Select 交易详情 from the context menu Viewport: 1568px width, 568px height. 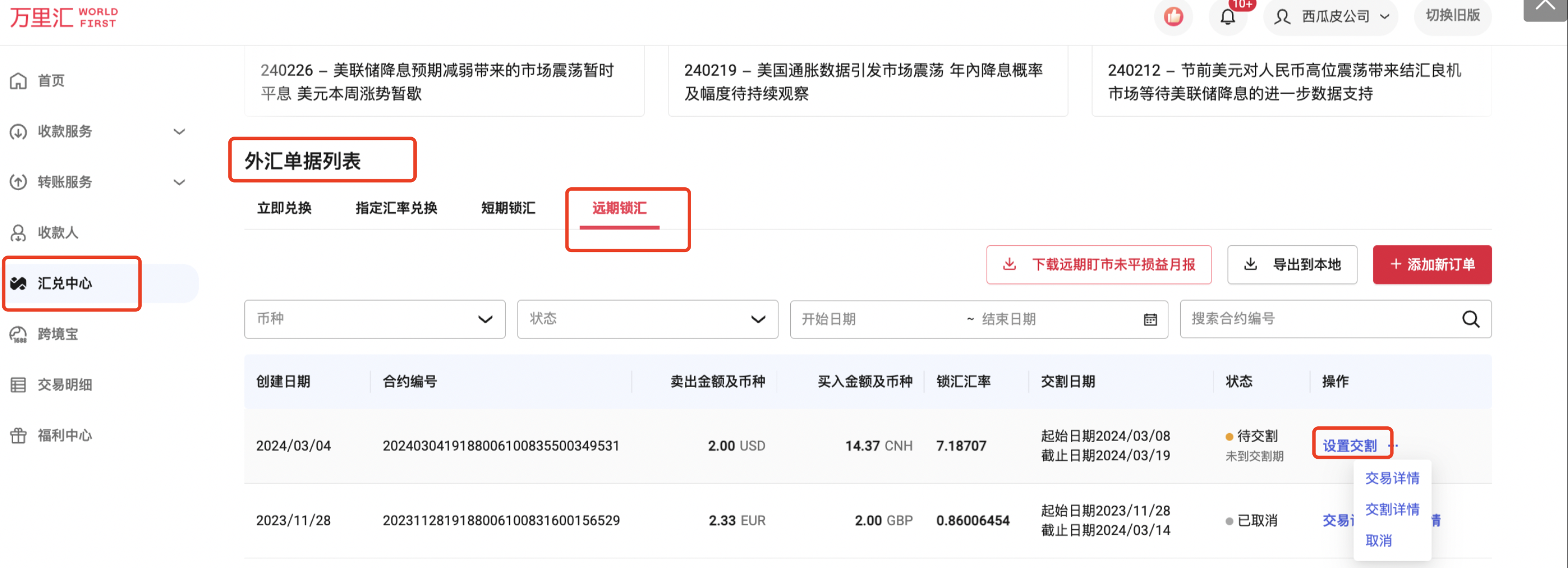tap(1393, 479)
